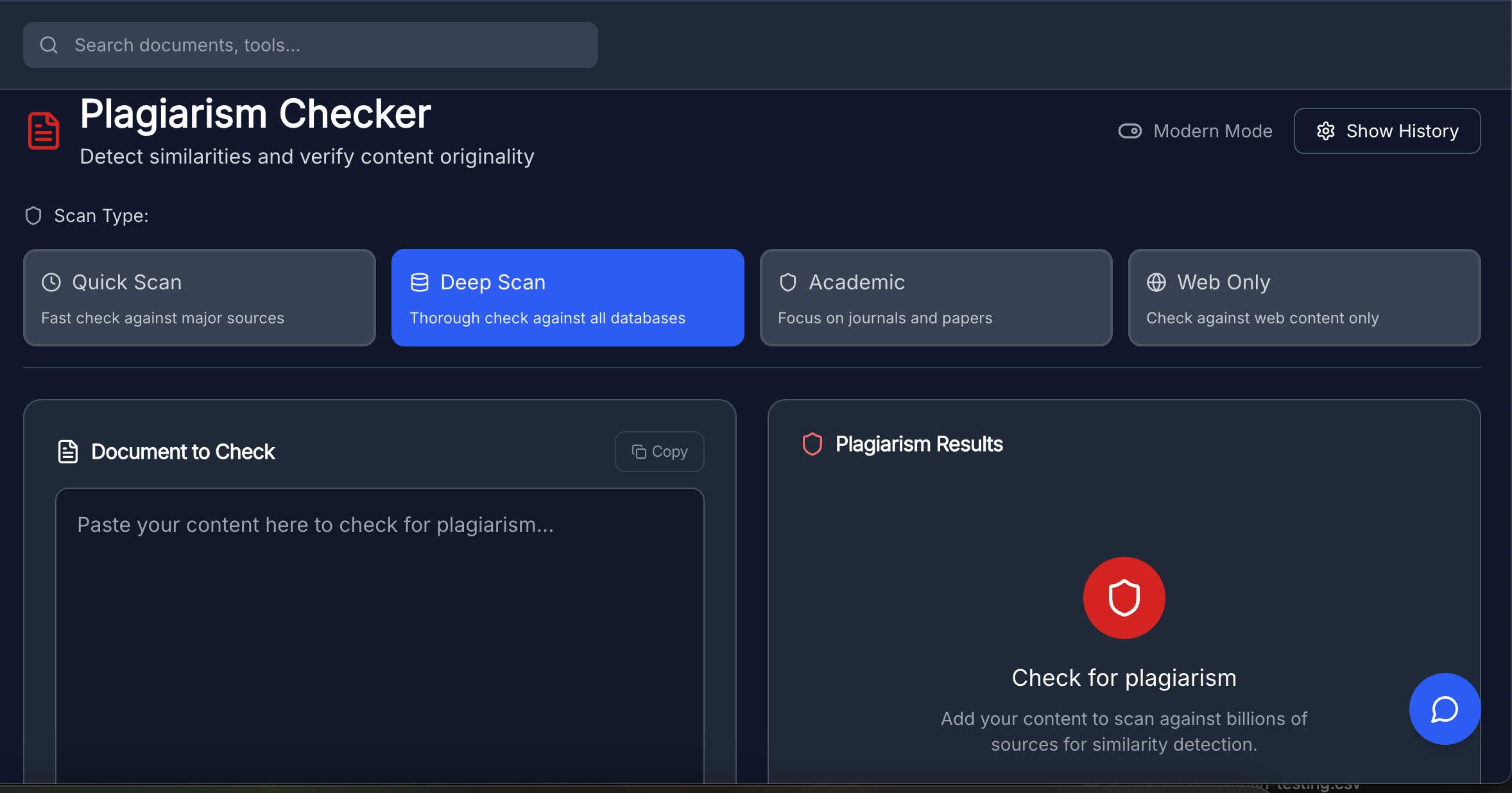Select the Academic scan type
This screenshot has height=793, width=1512.
[936, 298]
